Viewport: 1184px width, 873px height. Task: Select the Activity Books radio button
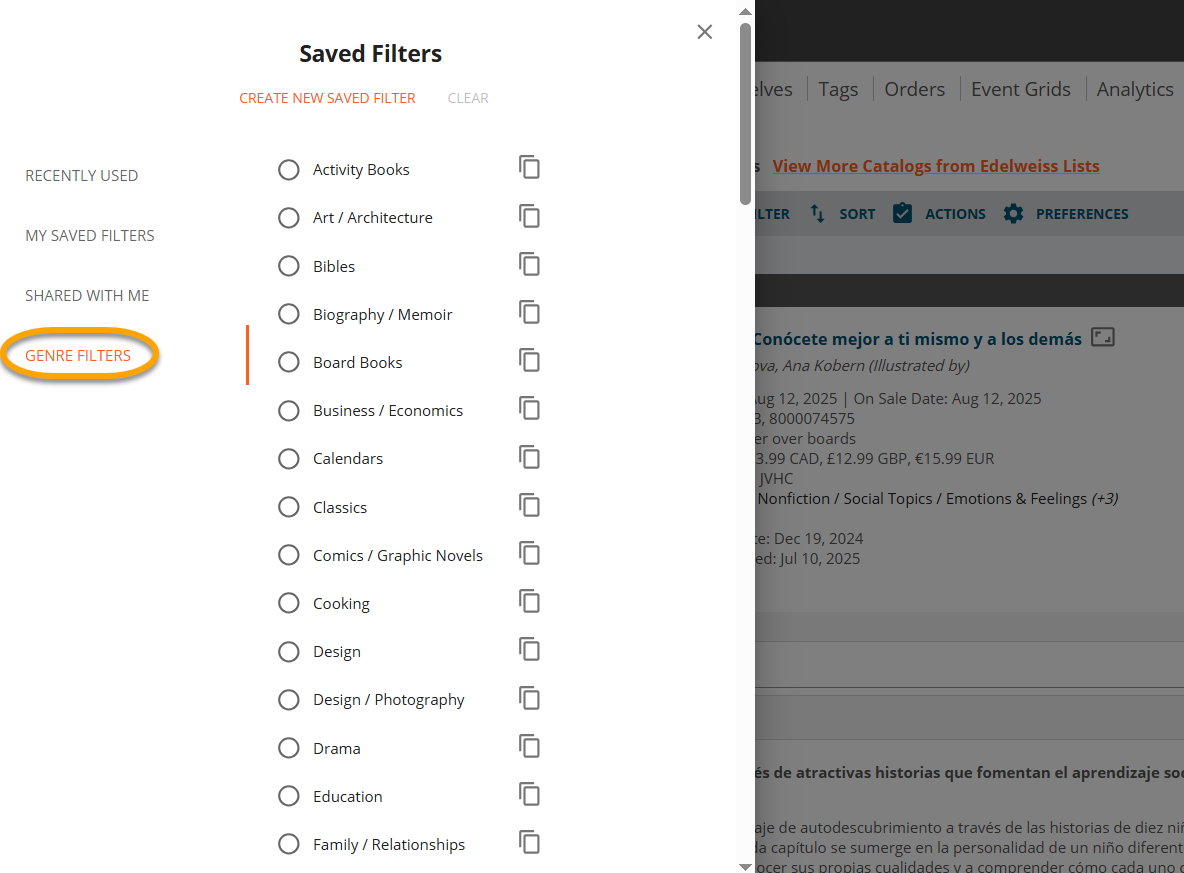288,169
